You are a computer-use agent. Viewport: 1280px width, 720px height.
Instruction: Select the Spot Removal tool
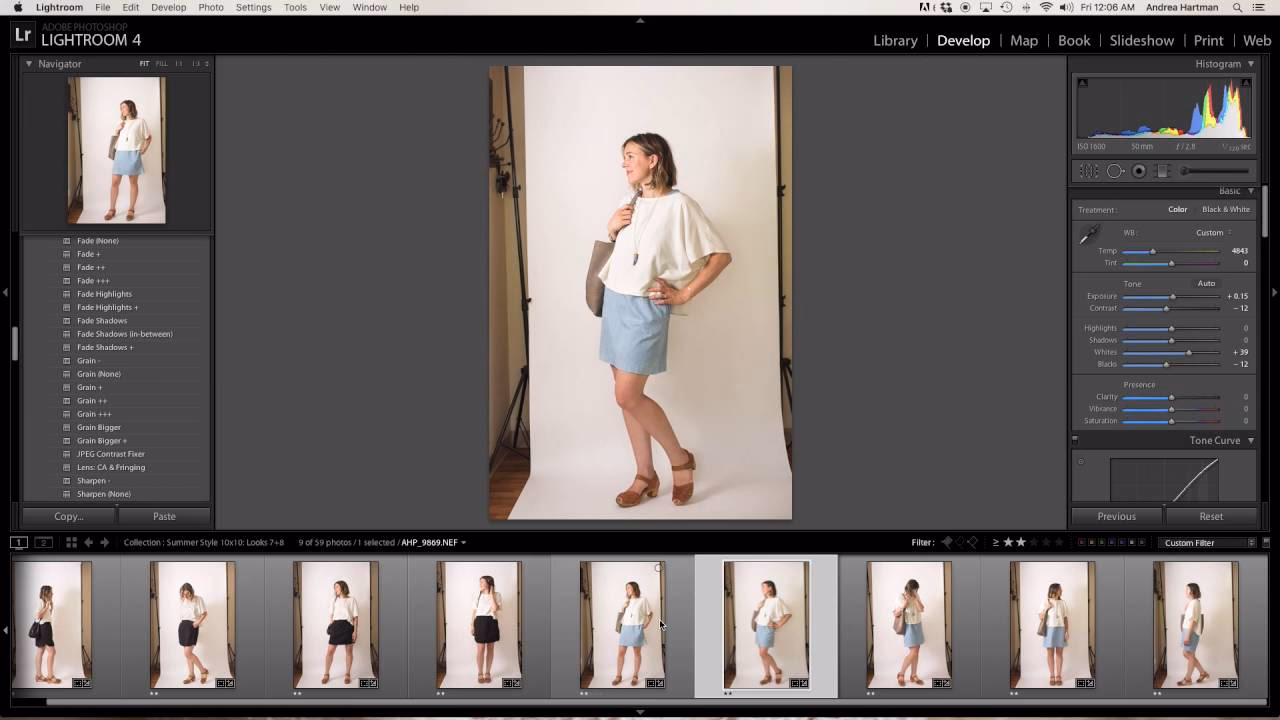point(1116,171)
